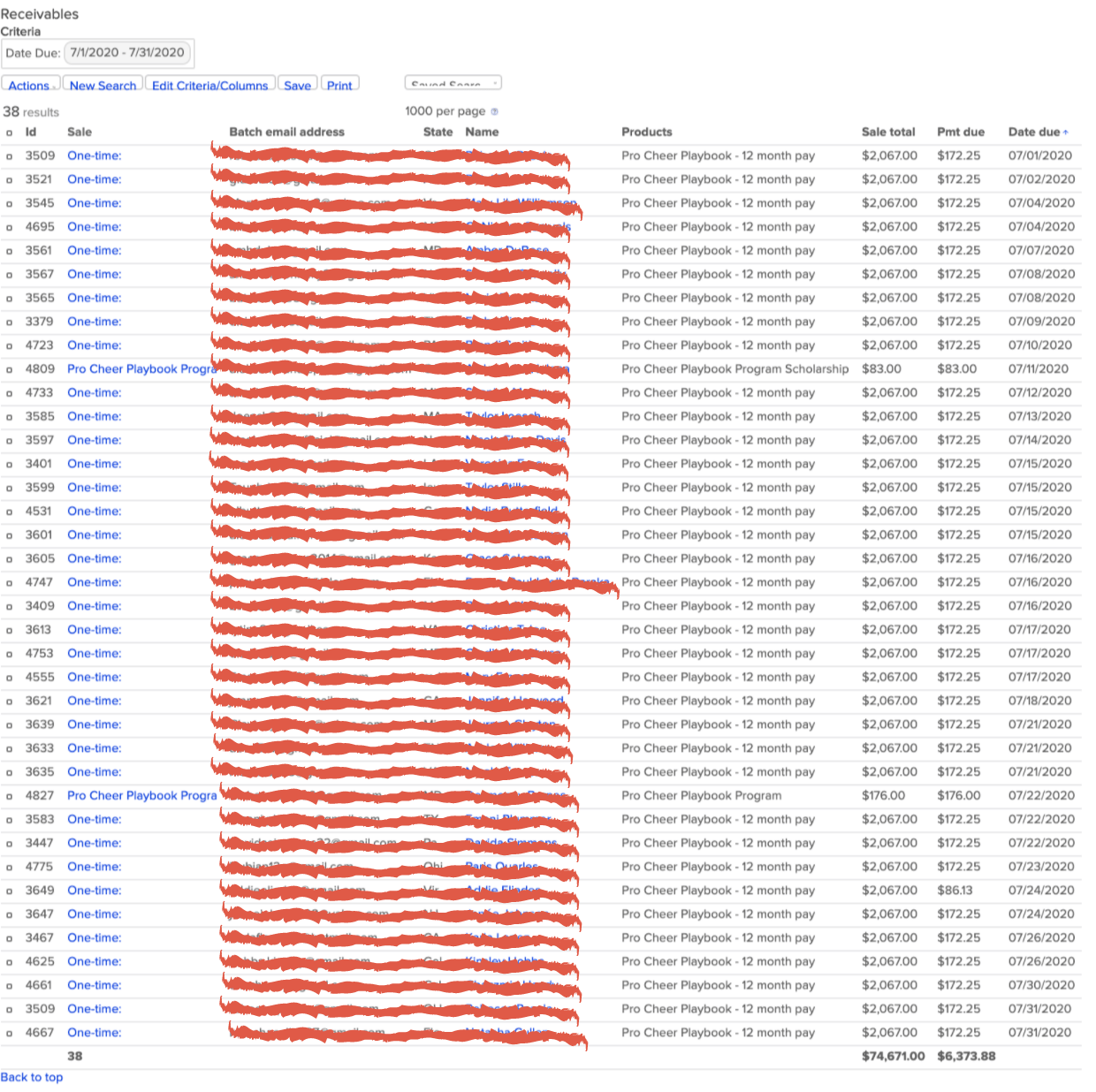Click the Print button
Screen dimensions: 1096x1092
339,85
